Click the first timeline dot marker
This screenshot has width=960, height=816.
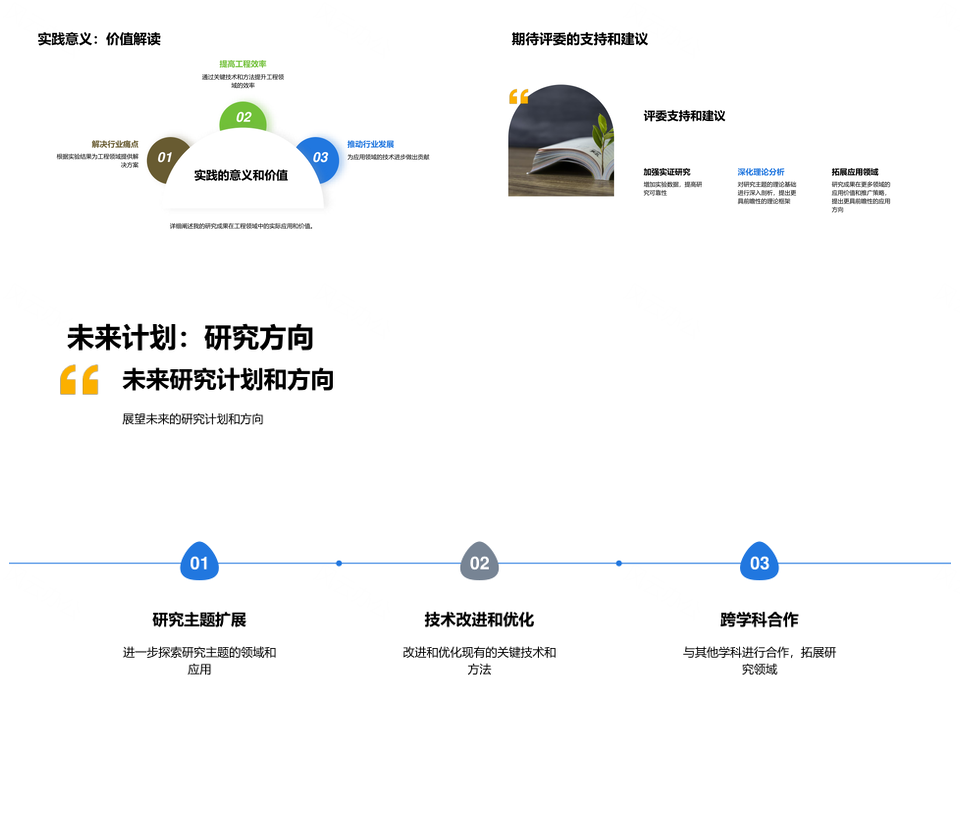[339, 563]
